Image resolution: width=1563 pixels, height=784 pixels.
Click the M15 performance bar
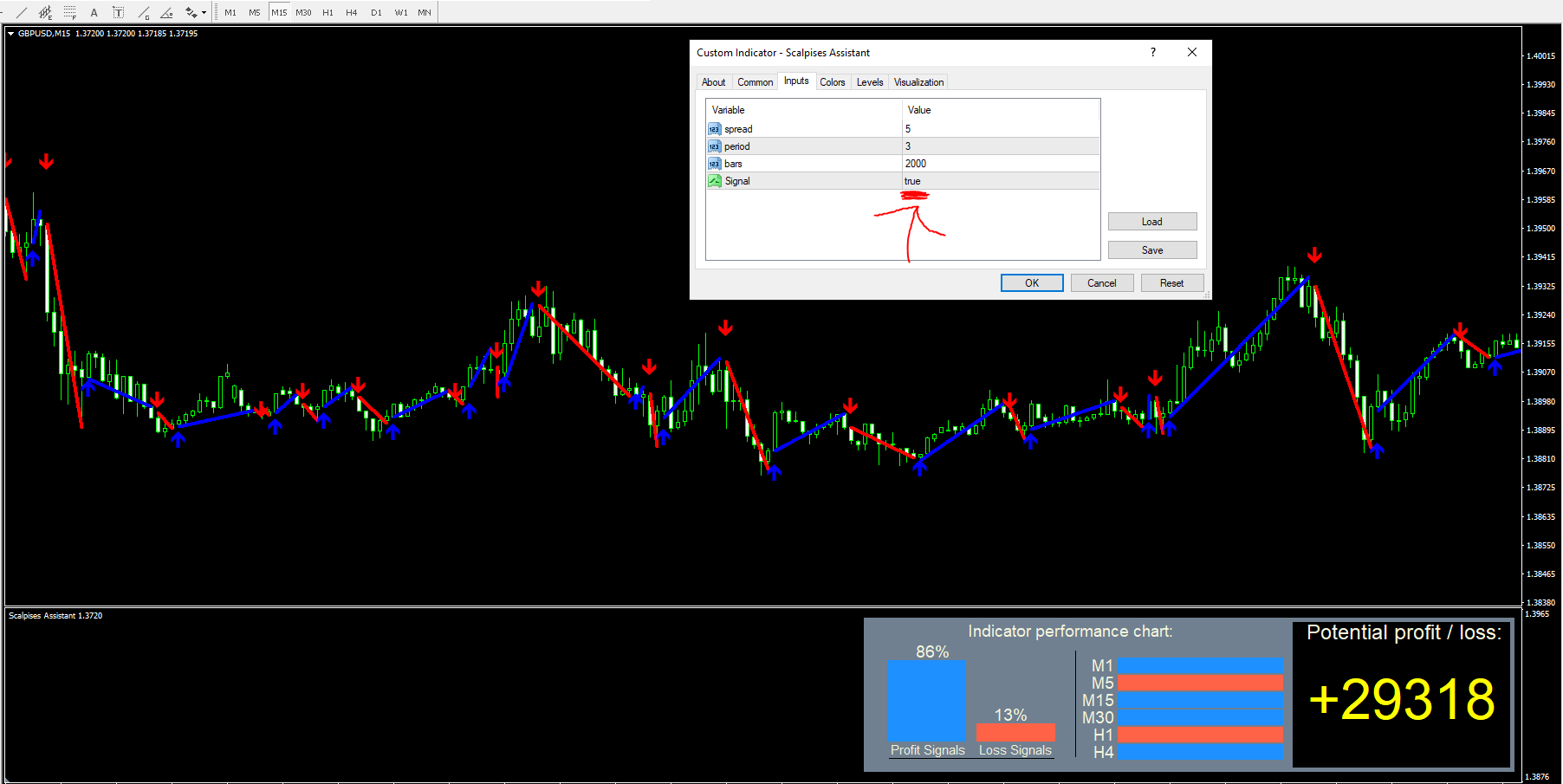pos(1200,700)
